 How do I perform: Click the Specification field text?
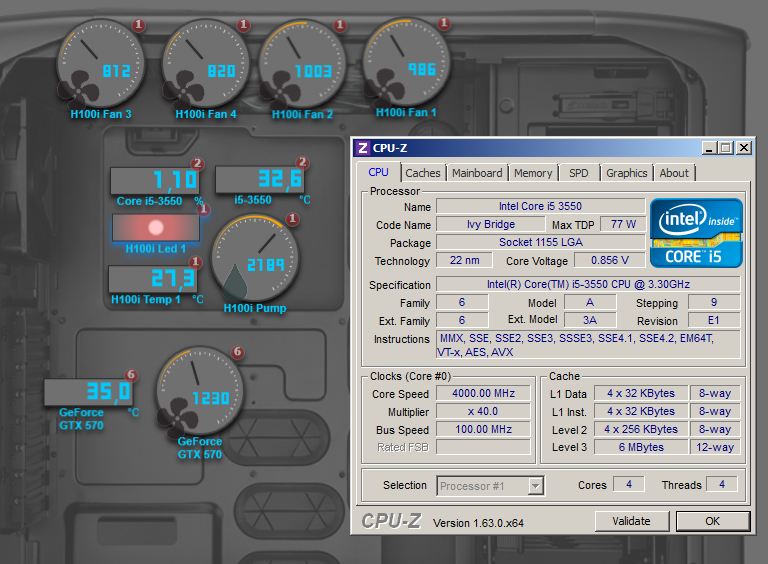coord(588,284)
